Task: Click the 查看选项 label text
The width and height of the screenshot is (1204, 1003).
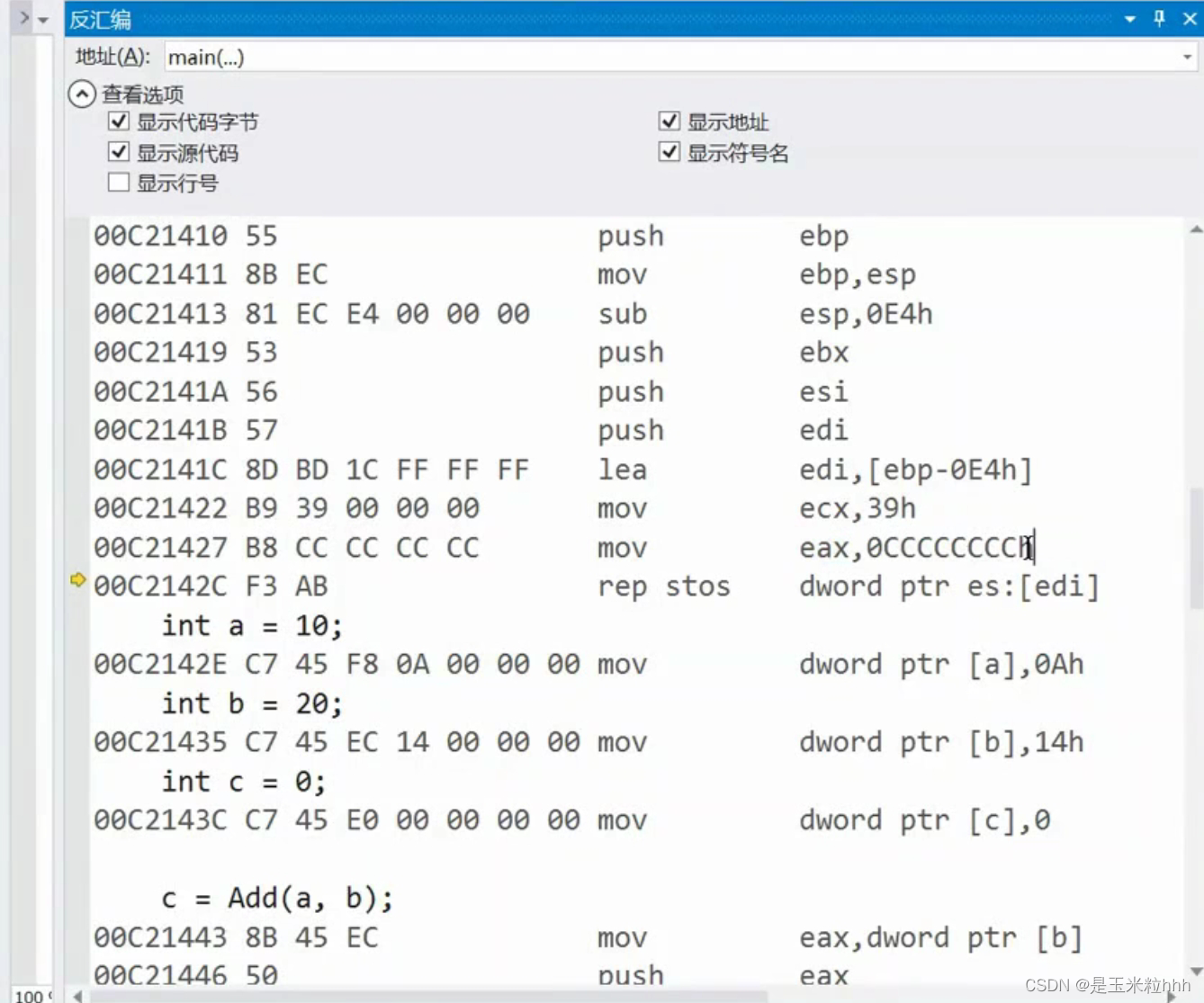Action: [x=143, y=94]
